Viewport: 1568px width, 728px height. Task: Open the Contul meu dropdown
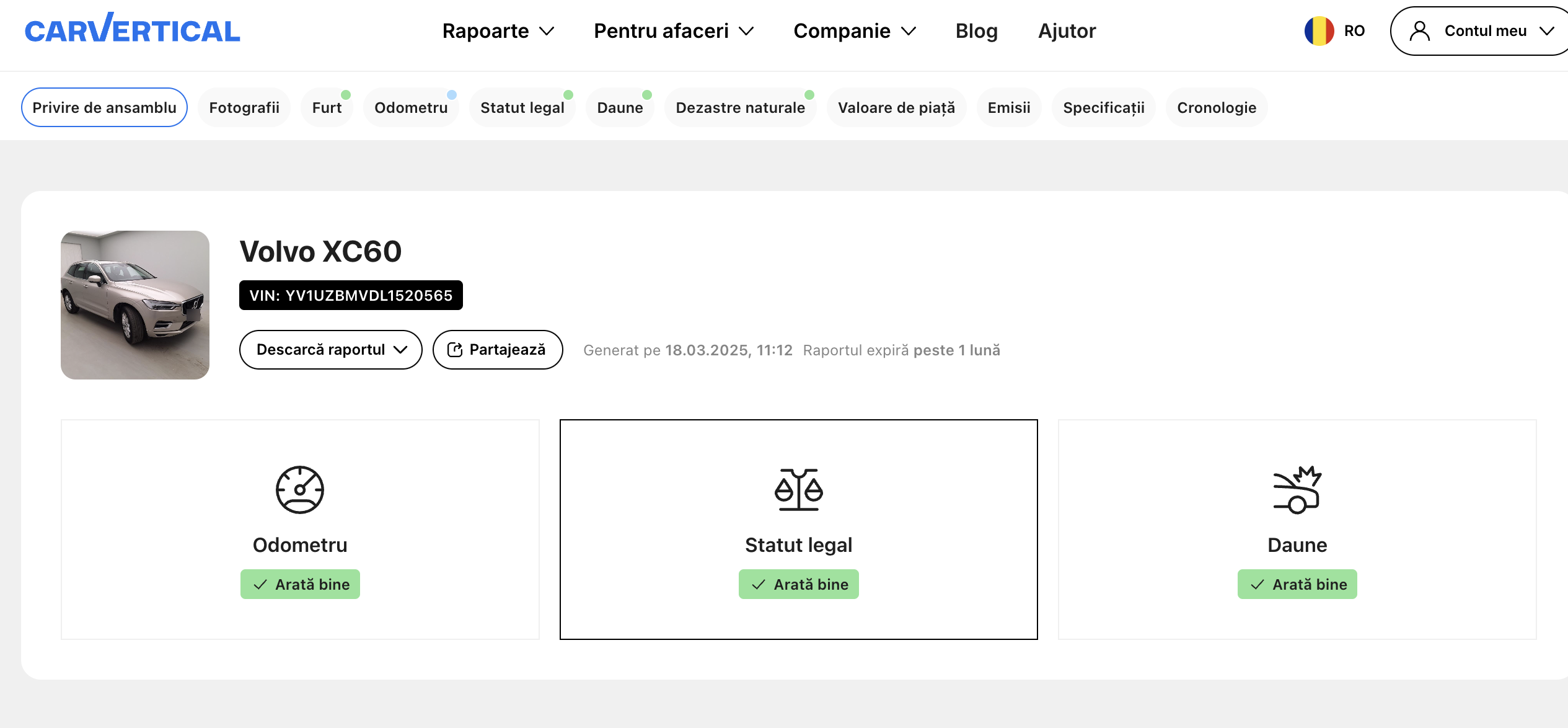click(x=1481, y=31)
